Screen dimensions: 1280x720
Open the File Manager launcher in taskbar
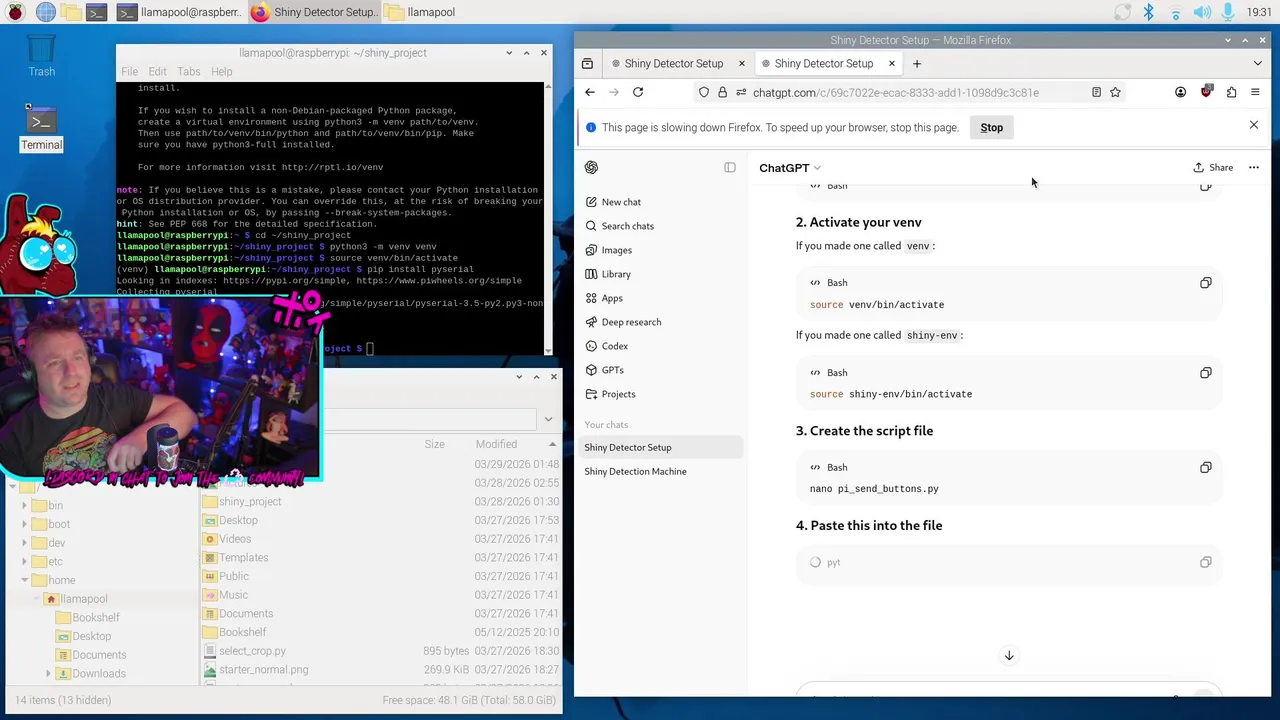coord(70,12)
